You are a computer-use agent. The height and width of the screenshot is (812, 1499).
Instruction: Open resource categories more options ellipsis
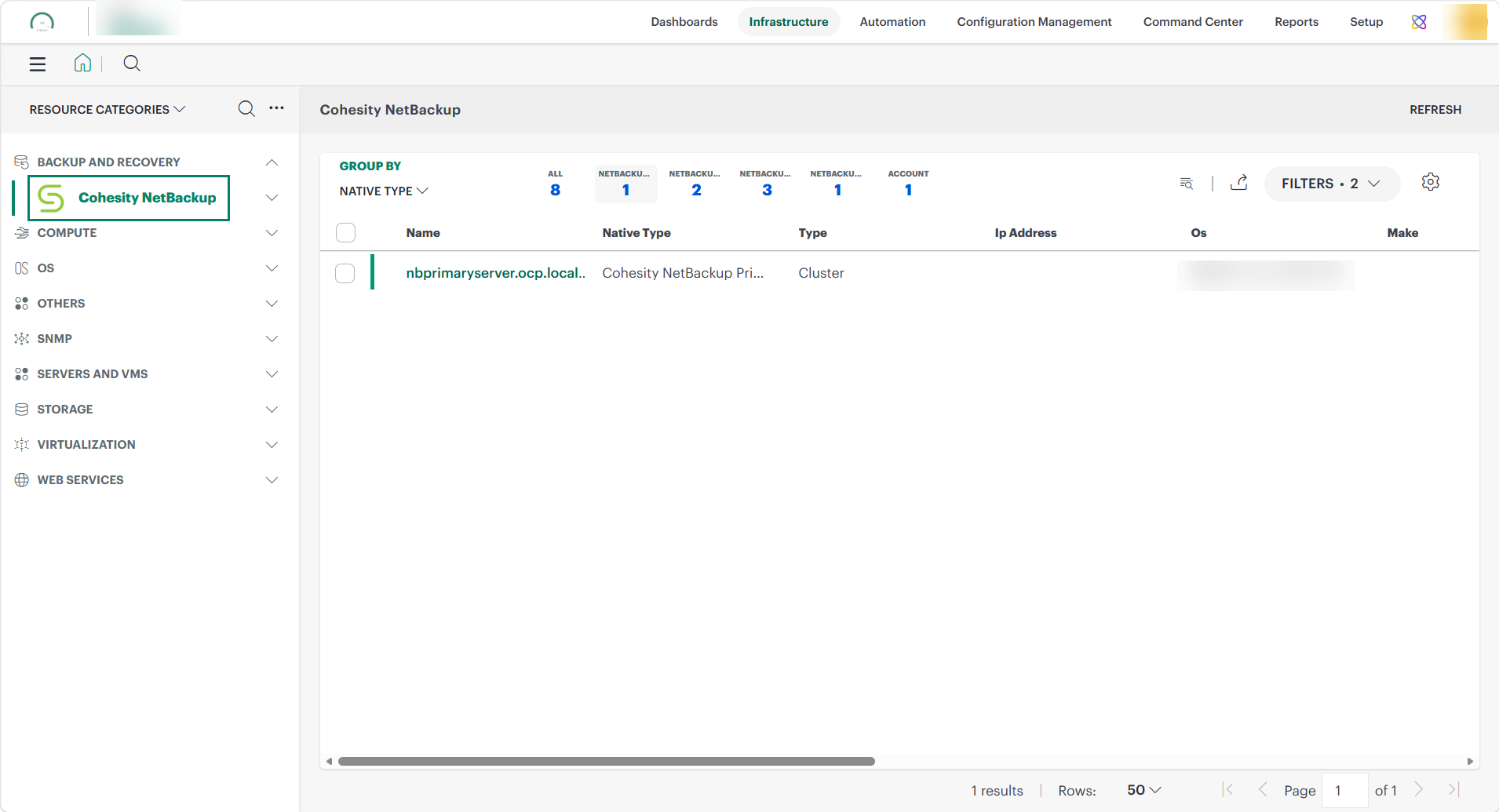pos(276,108)
